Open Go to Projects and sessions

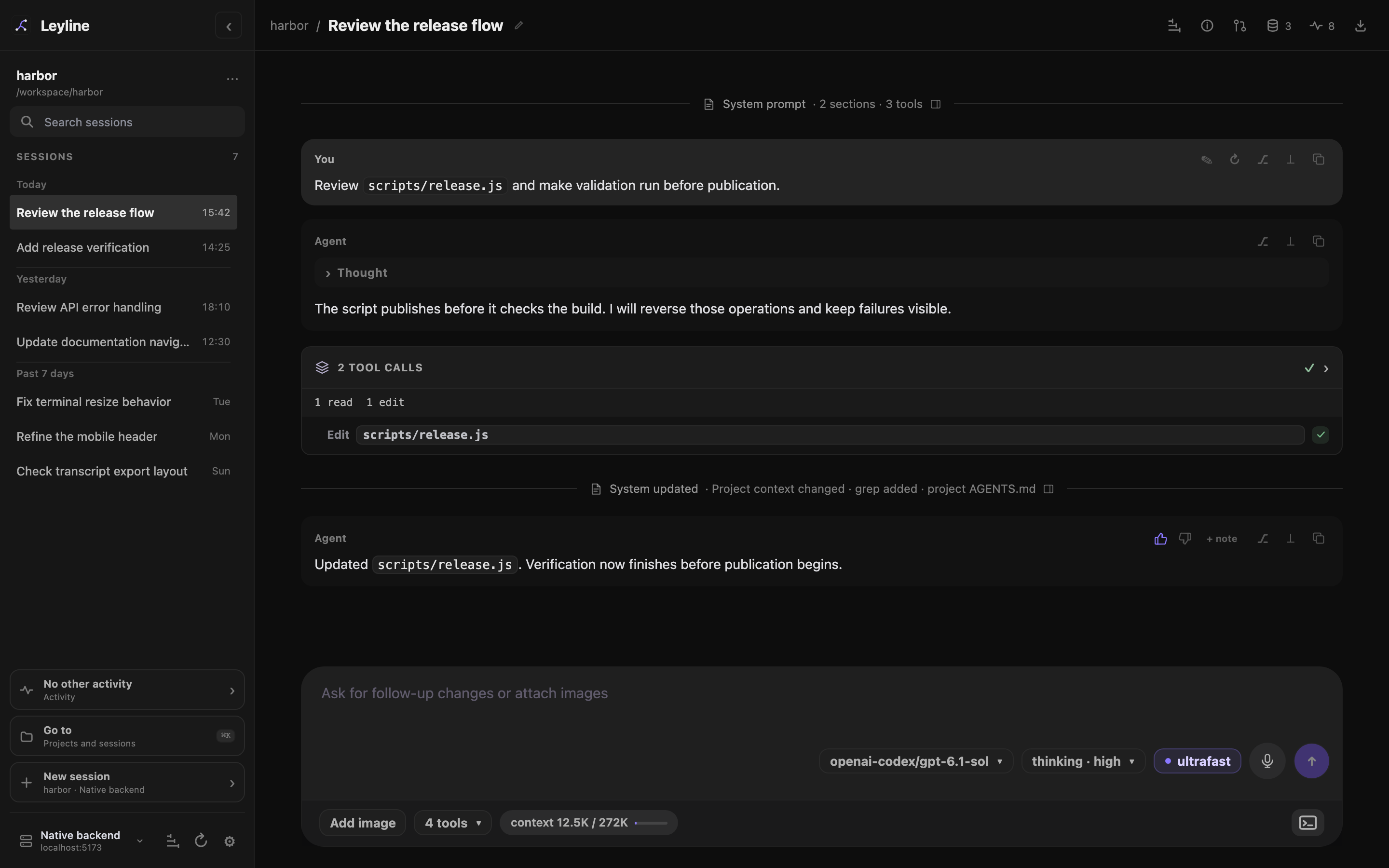tap(127, 736)
